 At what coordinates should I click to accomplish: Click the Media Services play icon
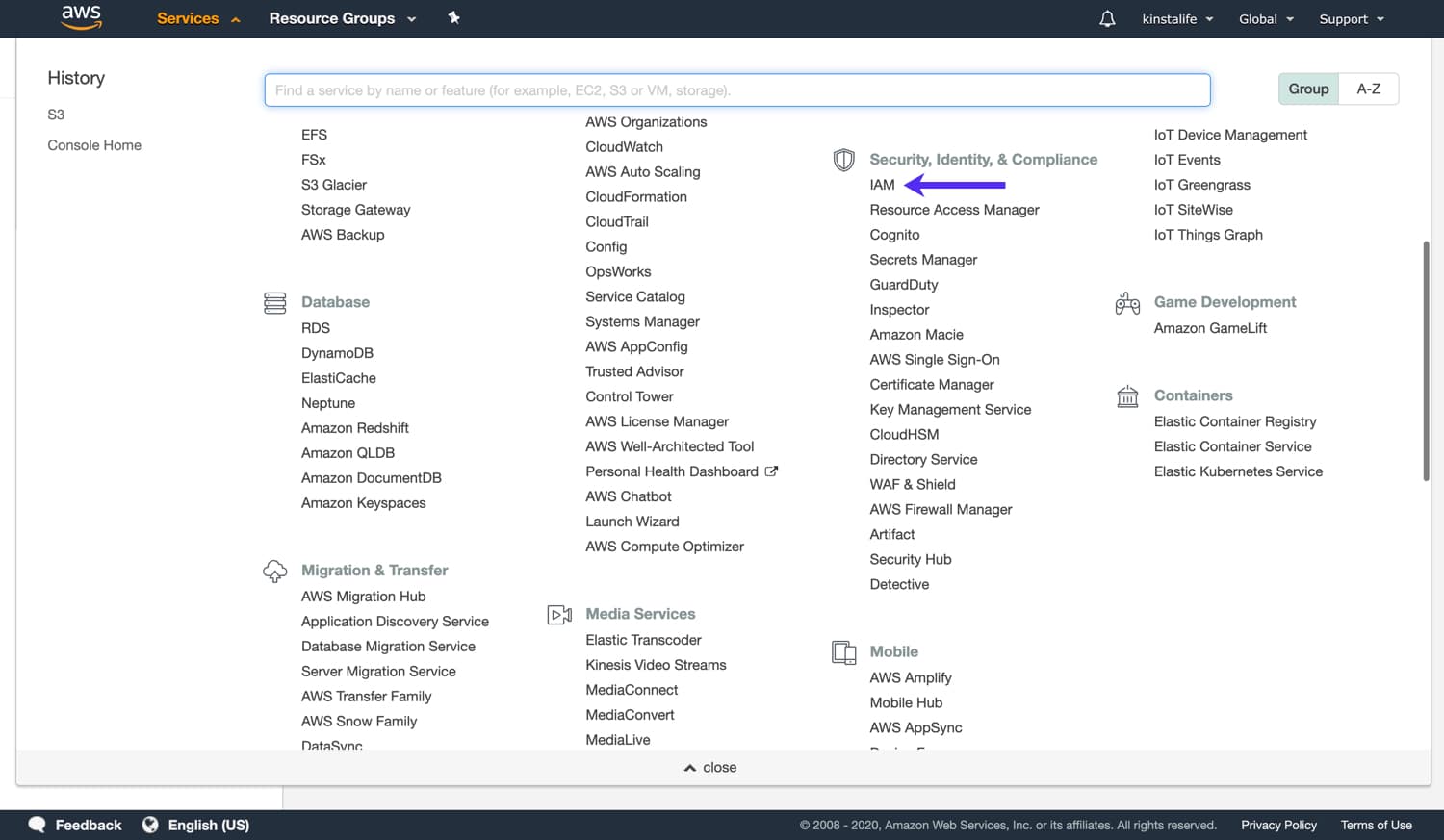559,613
